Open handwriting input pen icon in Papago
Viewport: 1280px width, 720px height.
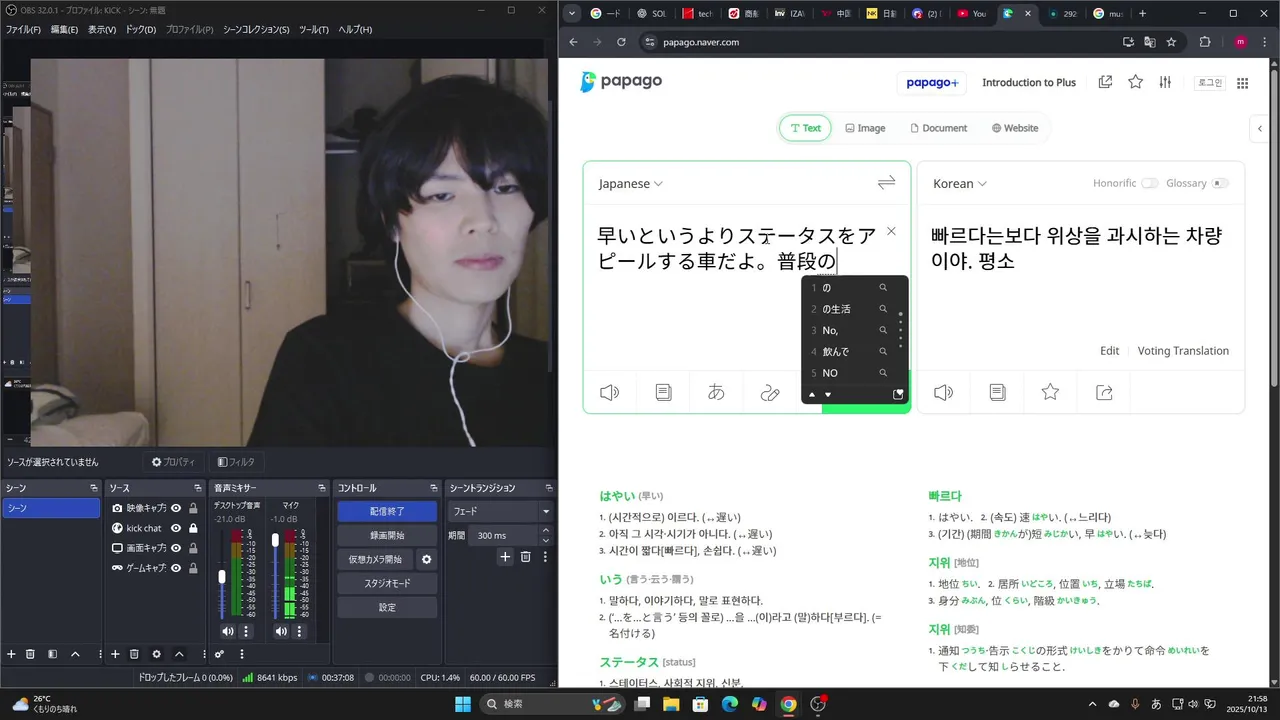coord(769,392)
